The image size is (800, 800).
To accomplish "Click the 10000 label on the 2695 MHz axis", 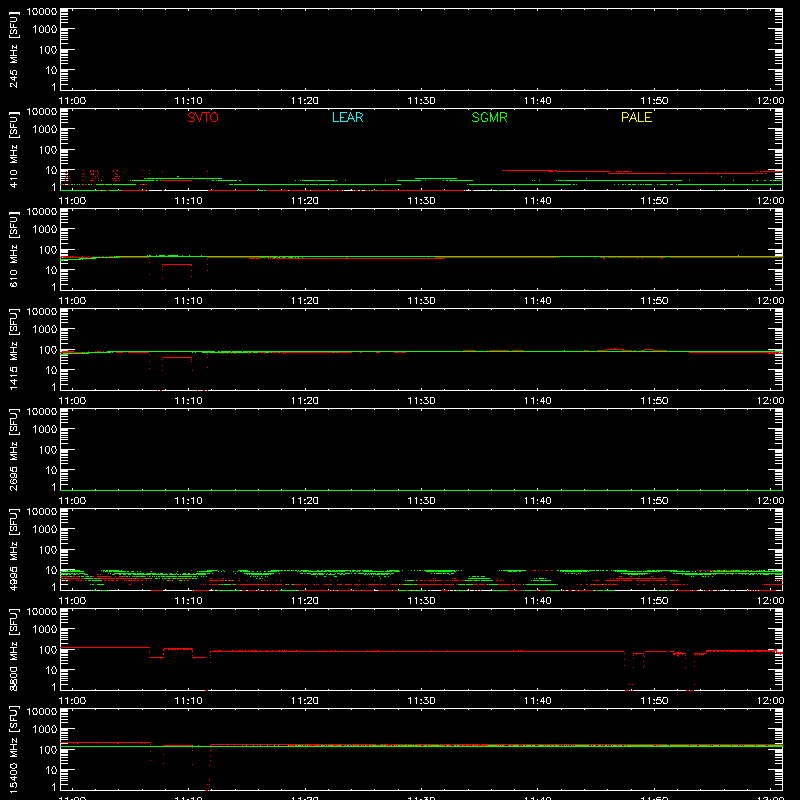I will [42, 412].
